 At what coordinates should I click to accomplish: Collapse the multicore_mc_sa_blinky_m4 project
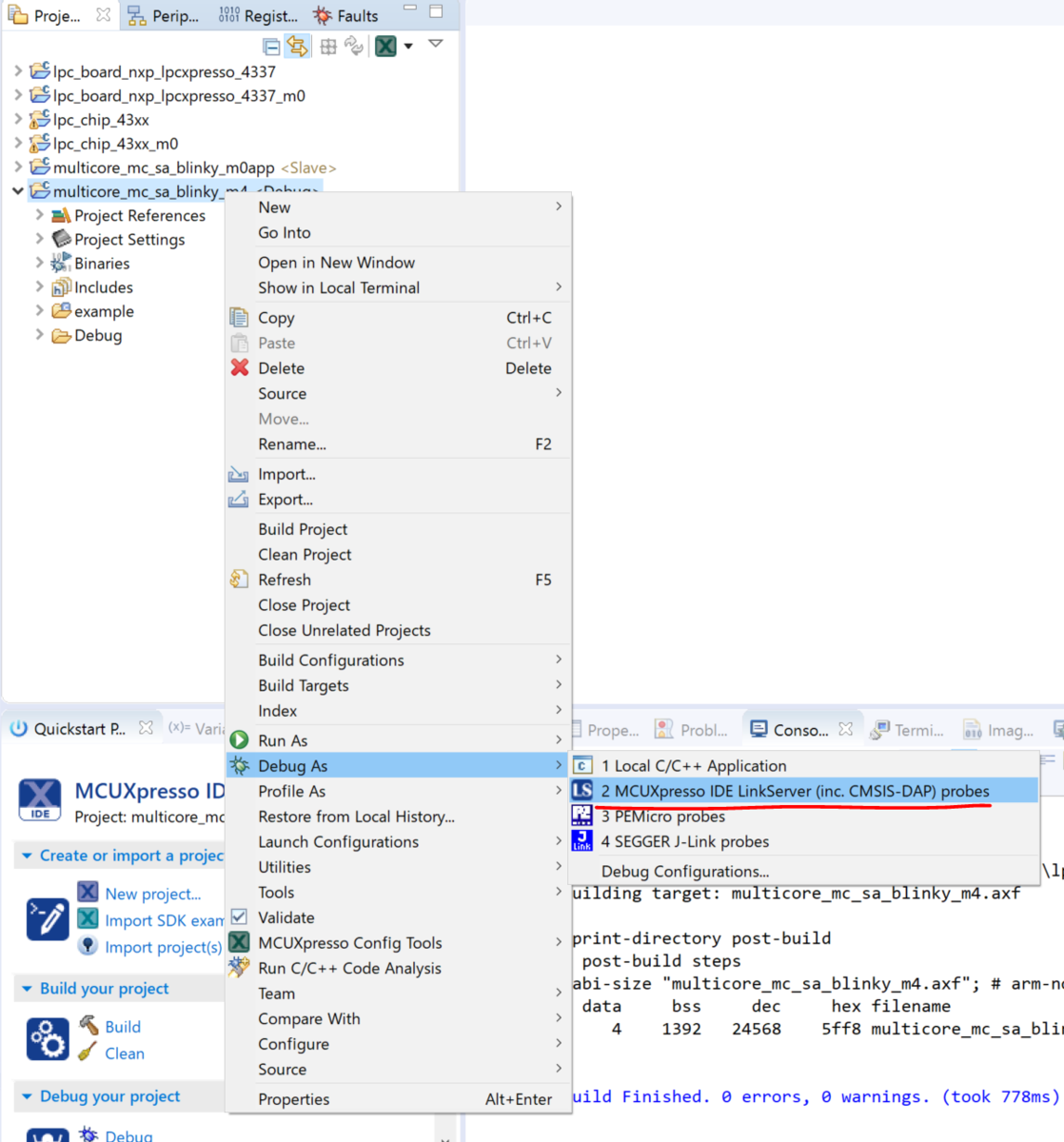tap(18, 191)
